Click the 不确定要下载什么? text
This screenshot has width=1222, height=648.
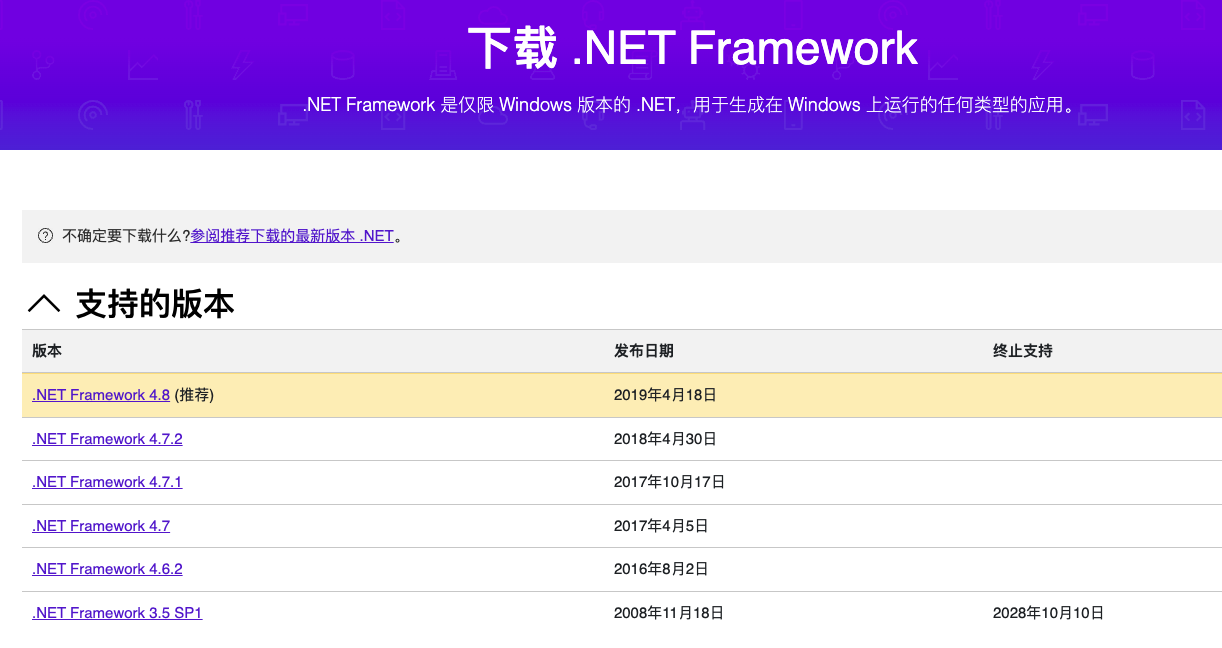coord(126,237)
